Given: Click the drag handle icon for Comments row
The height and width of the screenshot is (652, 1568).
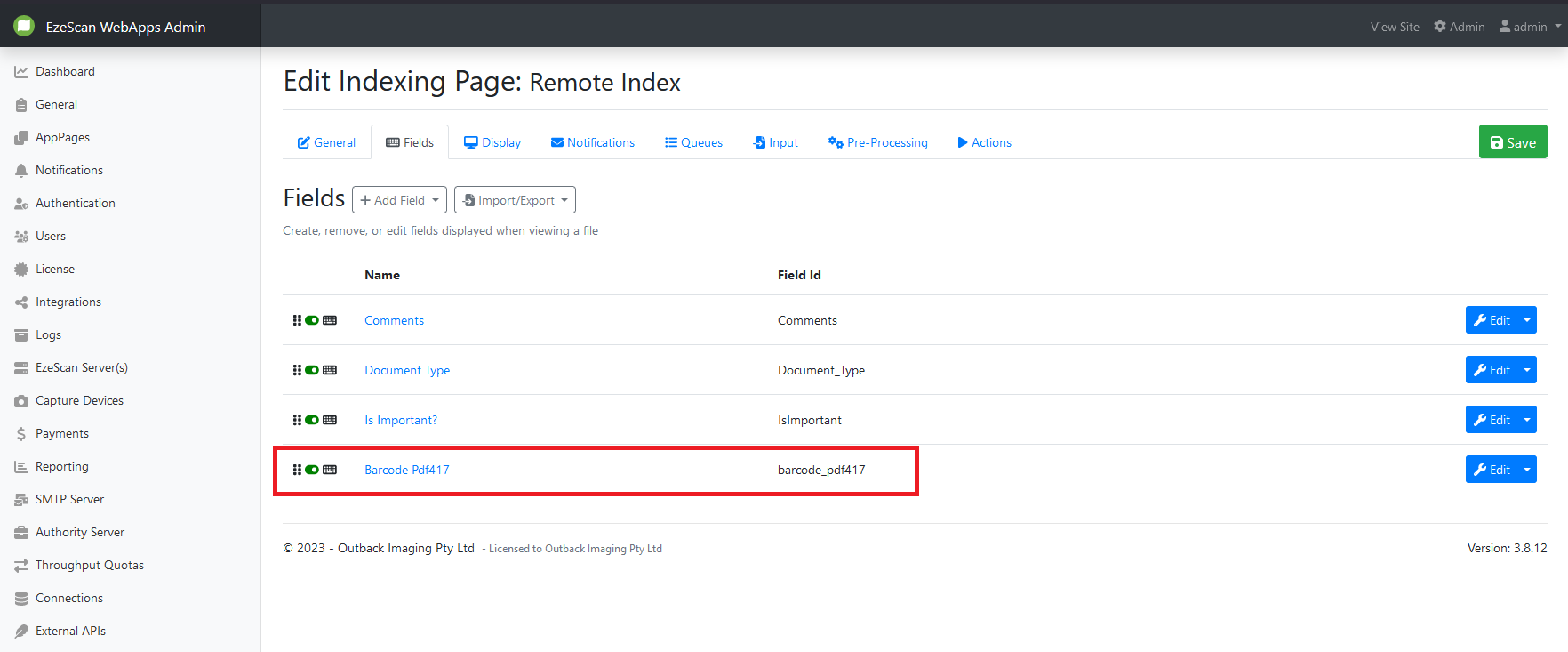Looking at the screenshot, I should pos(297,320).
